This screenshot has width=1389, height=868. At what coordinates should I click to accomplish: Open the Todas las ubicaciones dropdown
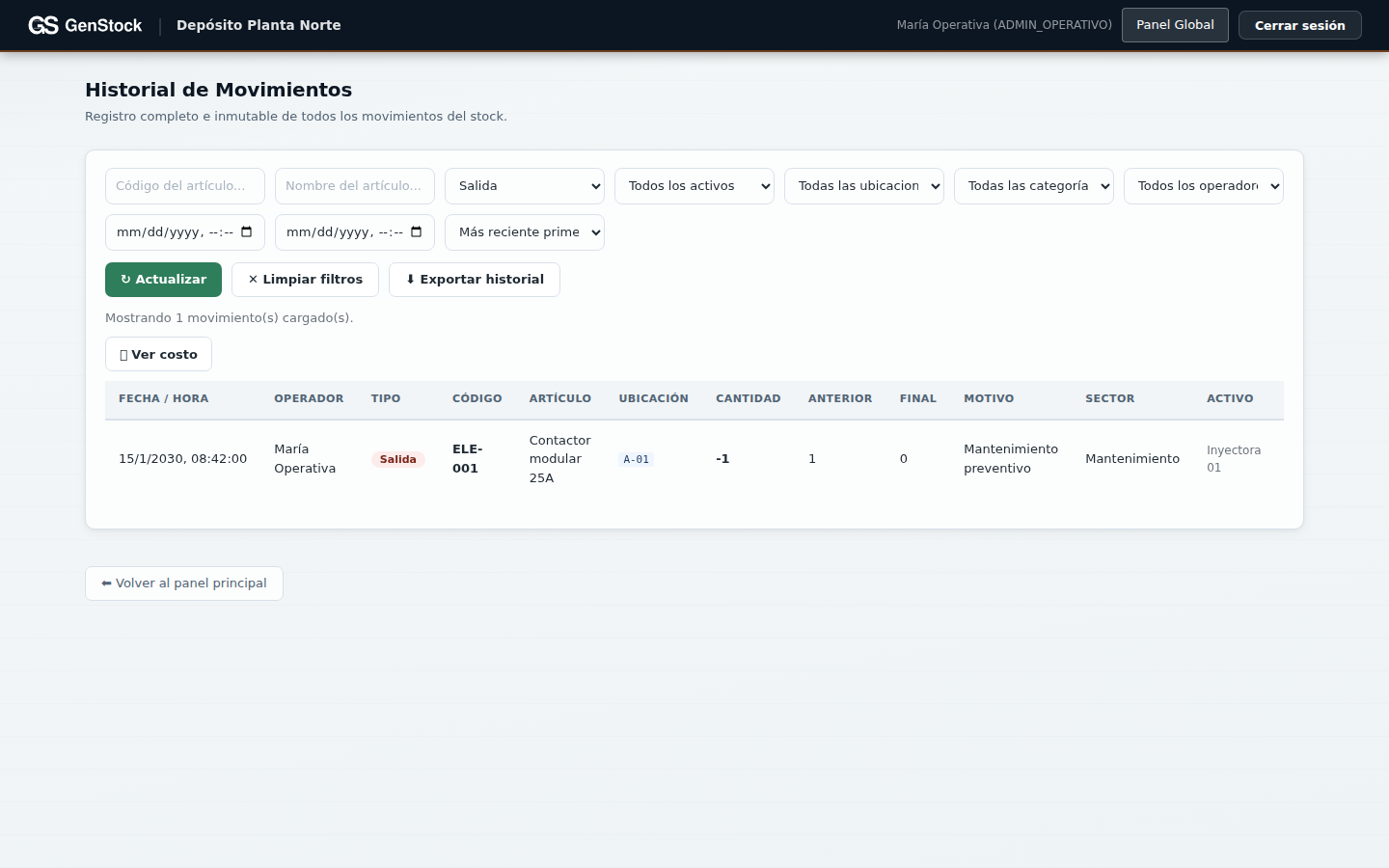pyautogui.click(x=864, y=186)
